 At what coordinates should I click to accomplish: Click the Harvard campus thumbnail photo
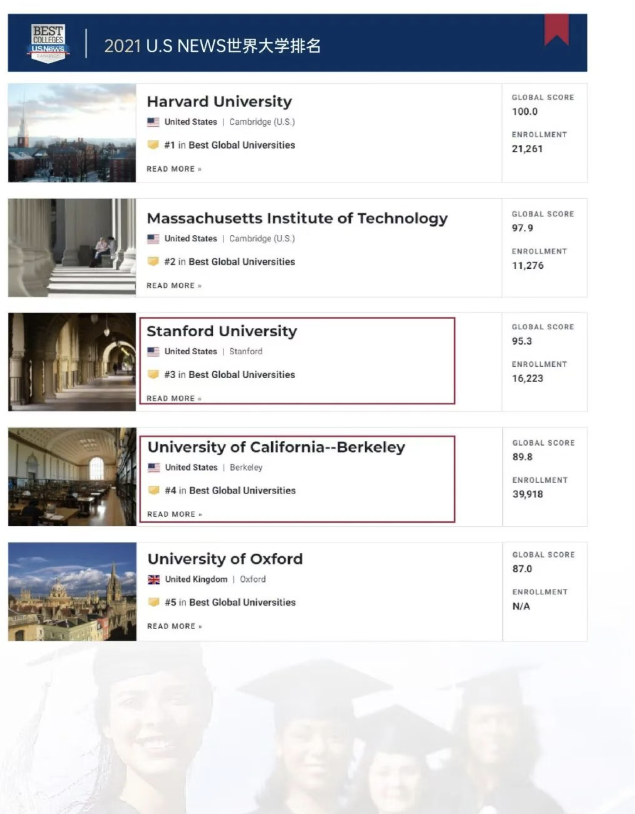click(x=72, y=133)
